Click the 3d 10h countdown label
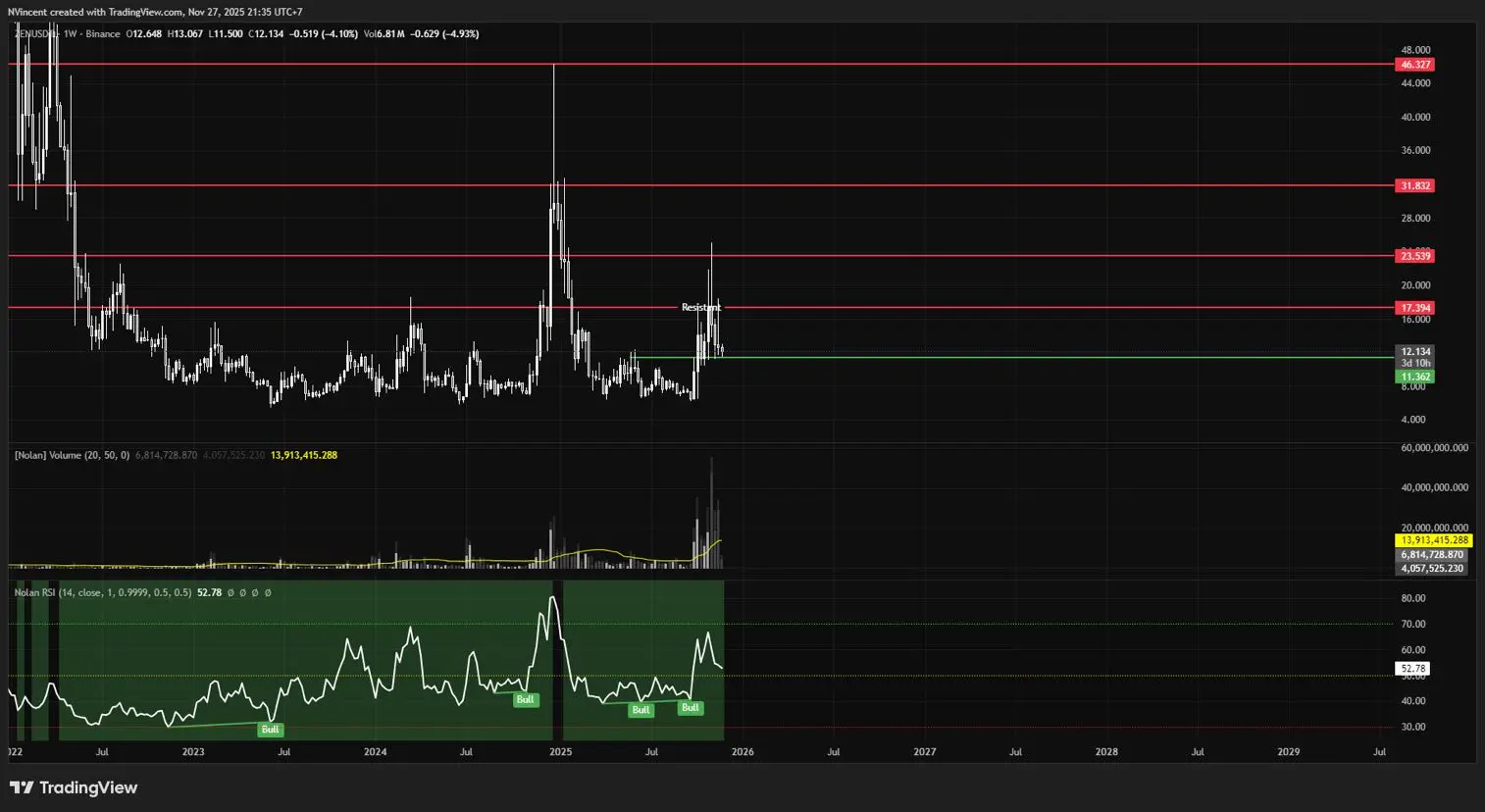The image size is (1485, 812). point(1414,363)
